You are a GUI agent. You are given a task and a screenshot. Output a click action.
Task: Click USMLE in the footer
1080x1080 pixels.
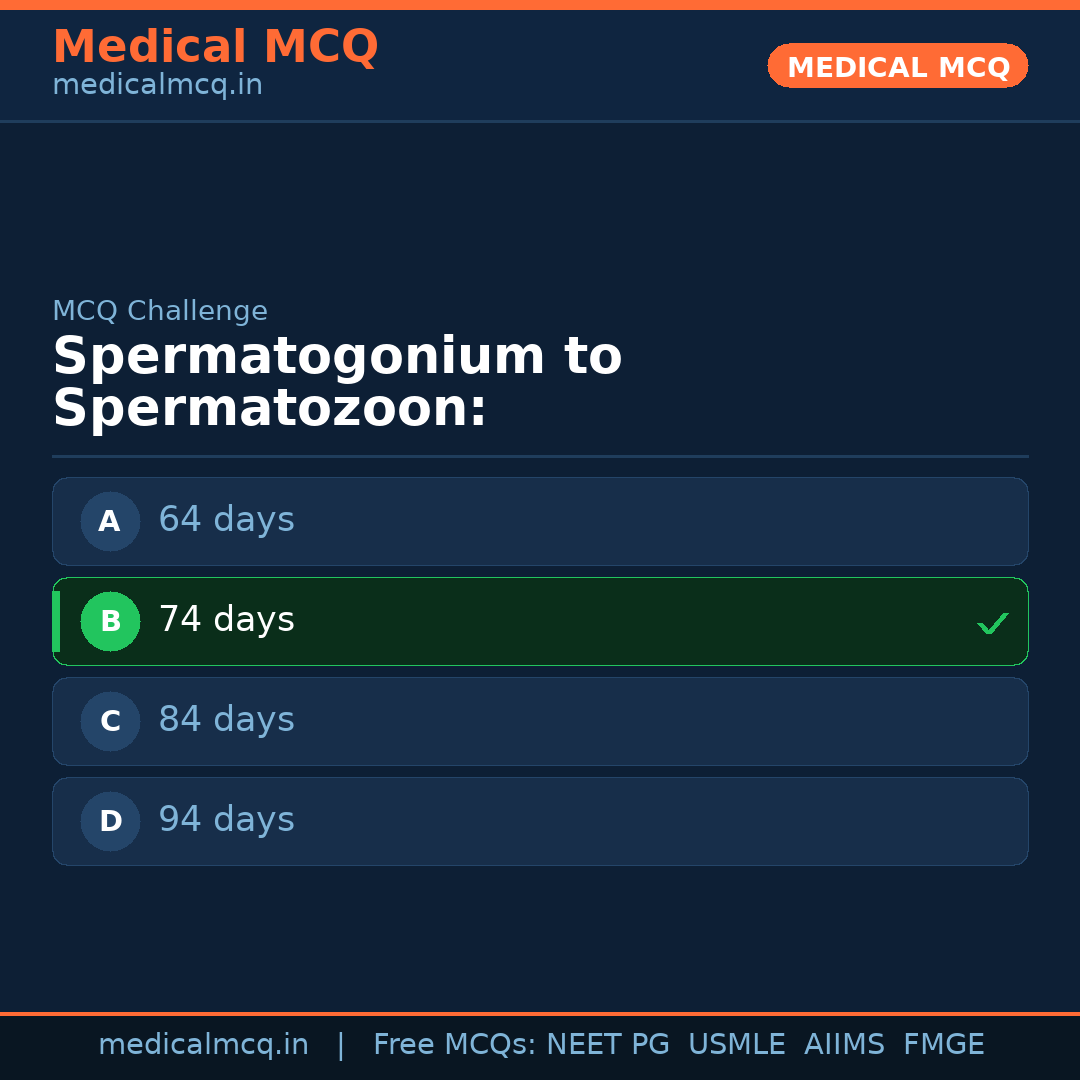coord(736,1045)
